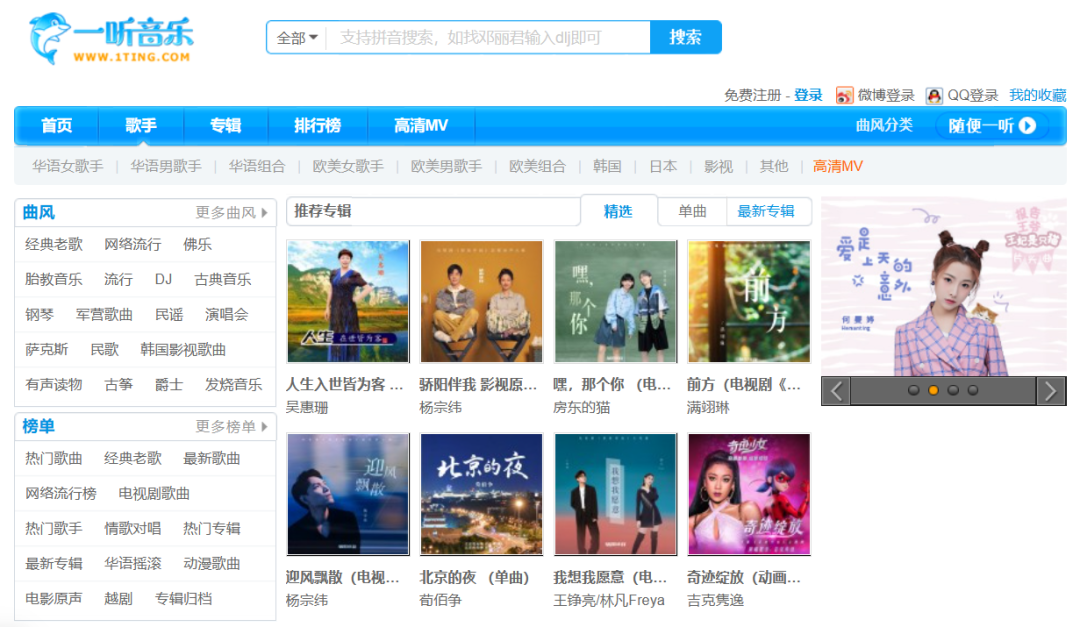Open album cover 骄阳伴我 影视原声
This screenshot has width=1080, height=627.
(481, 301)
